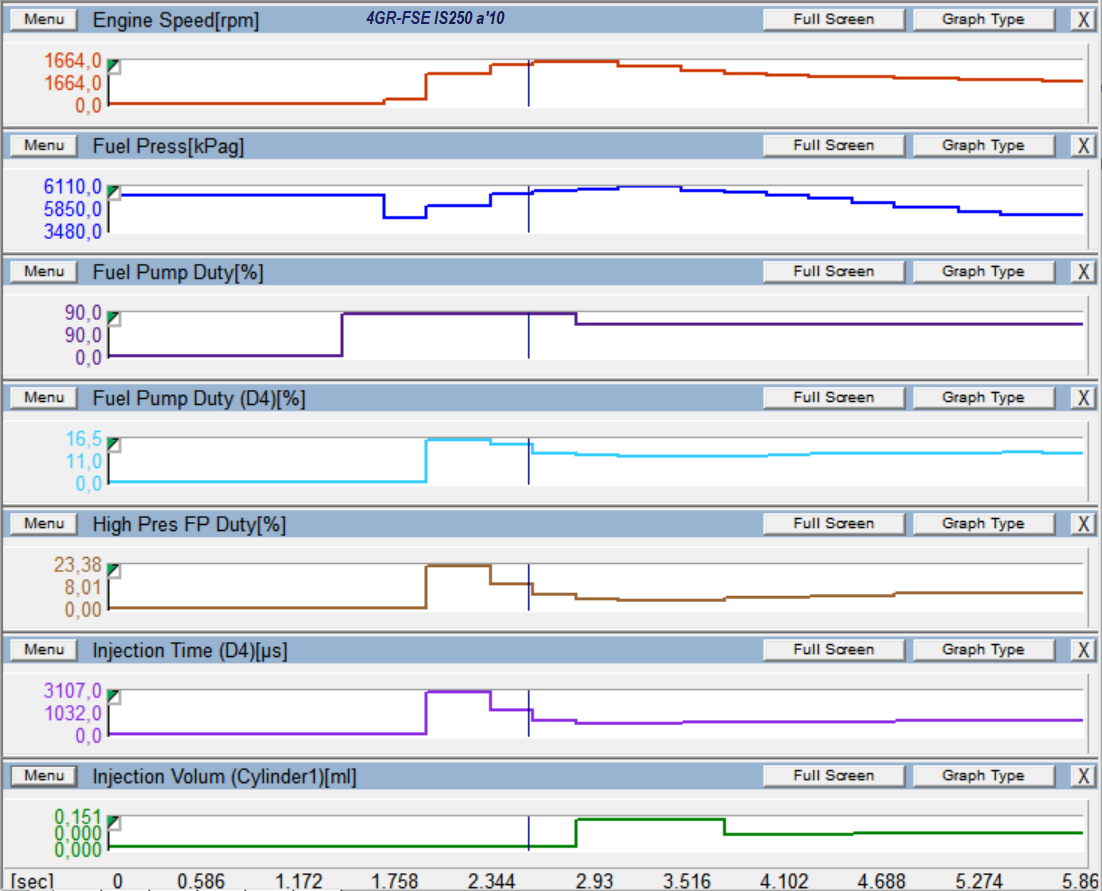This screenshot has width=1102, height=891.
Task: Click the vertical cursor line in Engine Speed plot
Action: (528, 85)
